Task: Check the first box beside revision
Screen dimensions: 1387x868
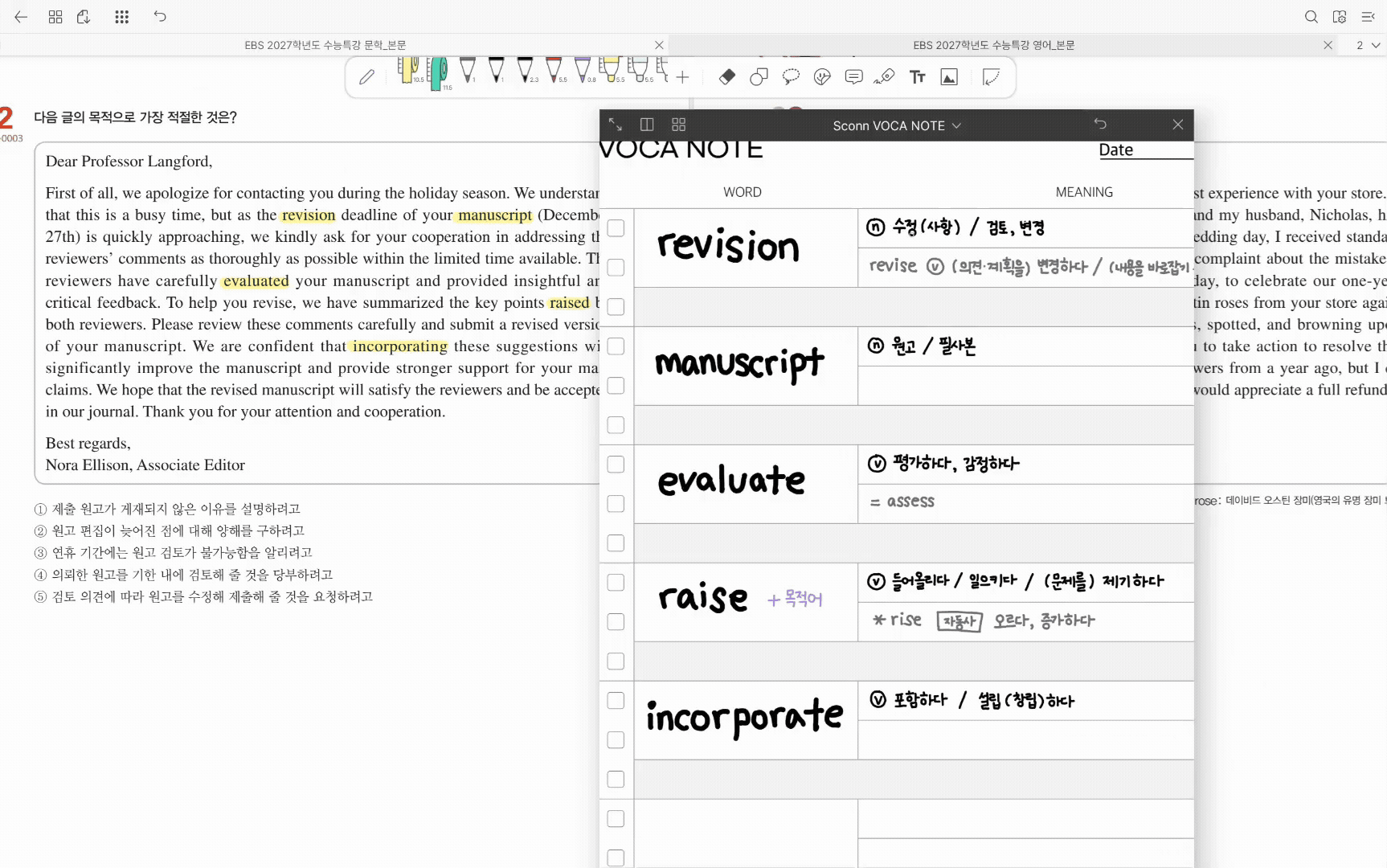Action: [616, 228]
